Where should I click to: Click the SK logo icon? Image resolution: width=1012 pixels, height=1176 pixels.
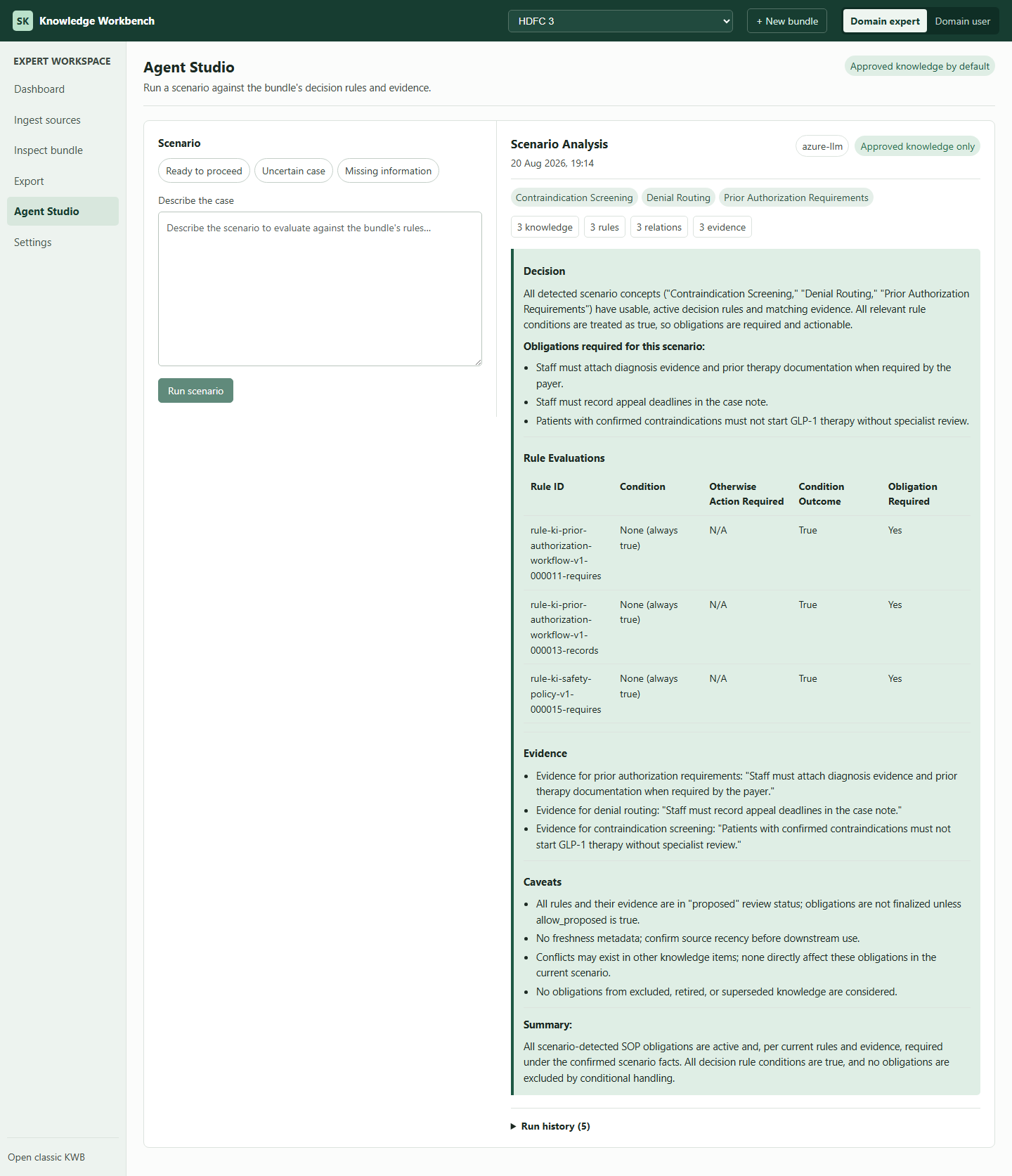22,21
